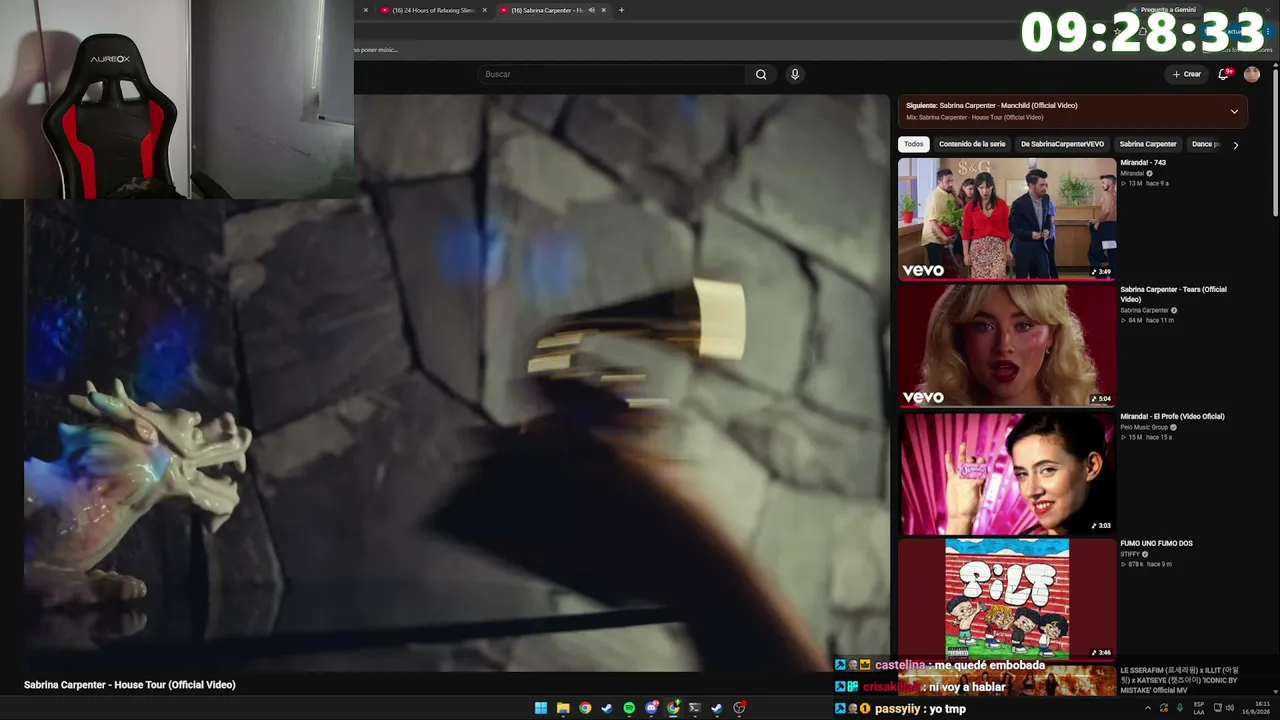The height and width of the screenshot is (720, 1280).
Task: Open Miranda! - El Profe video thumbnail
Action: (1007, 472)
